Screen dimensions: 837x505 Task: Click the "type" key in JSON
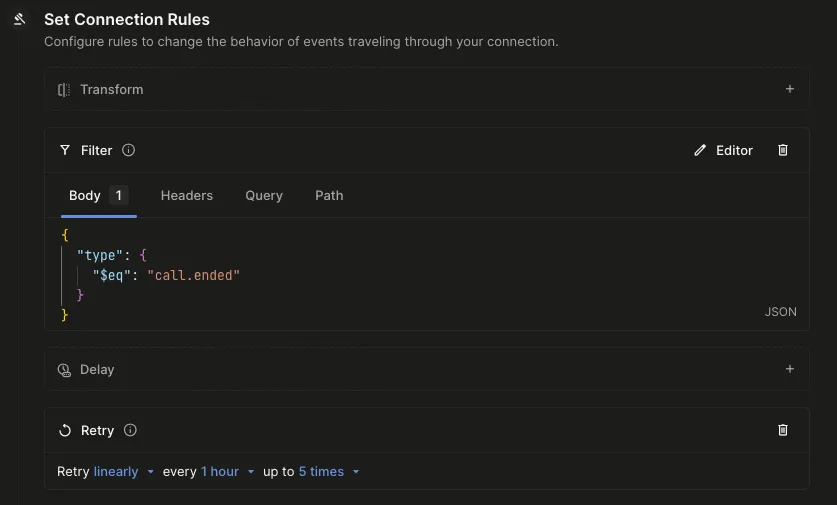pyautogui.click(x=100, y=256)
